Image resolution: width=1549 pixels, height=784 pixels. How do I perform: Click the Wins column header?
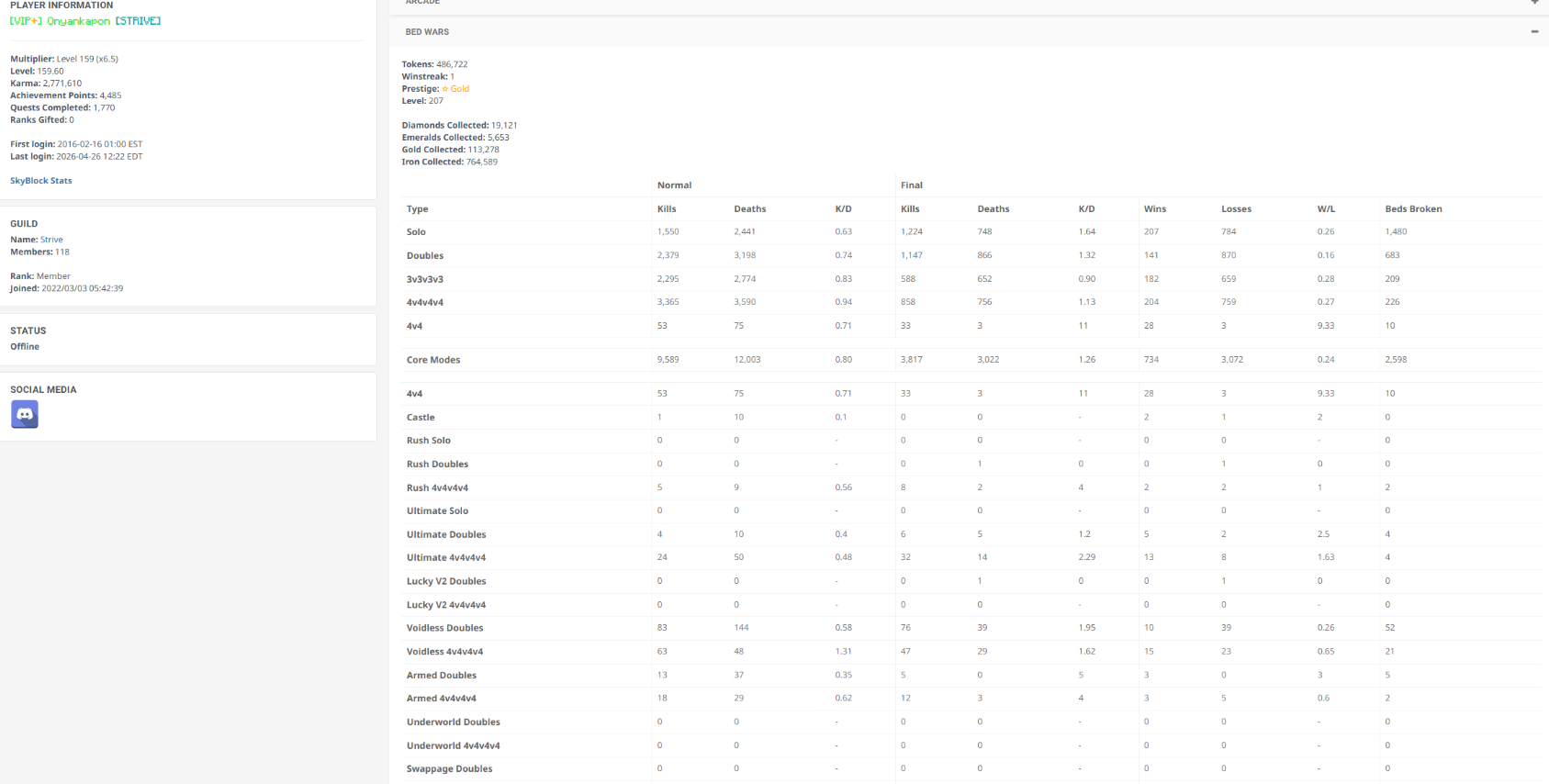coord(1155,209)
